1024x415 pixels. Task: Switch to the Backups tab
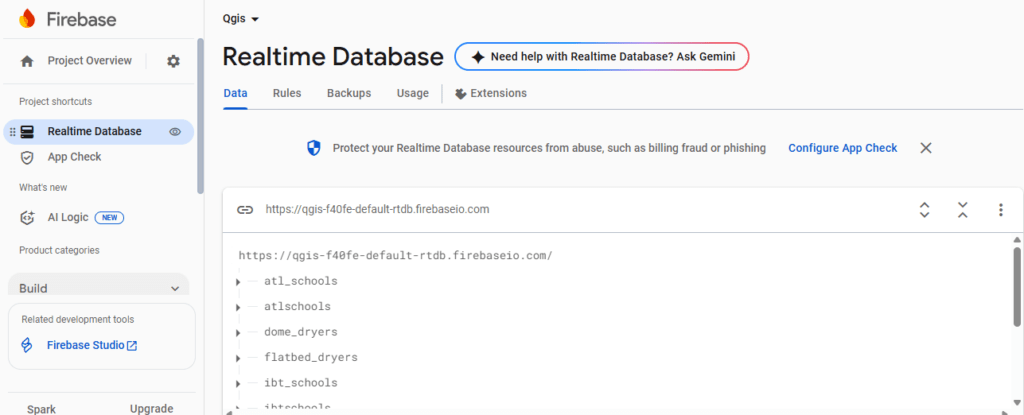coord(349,93)
